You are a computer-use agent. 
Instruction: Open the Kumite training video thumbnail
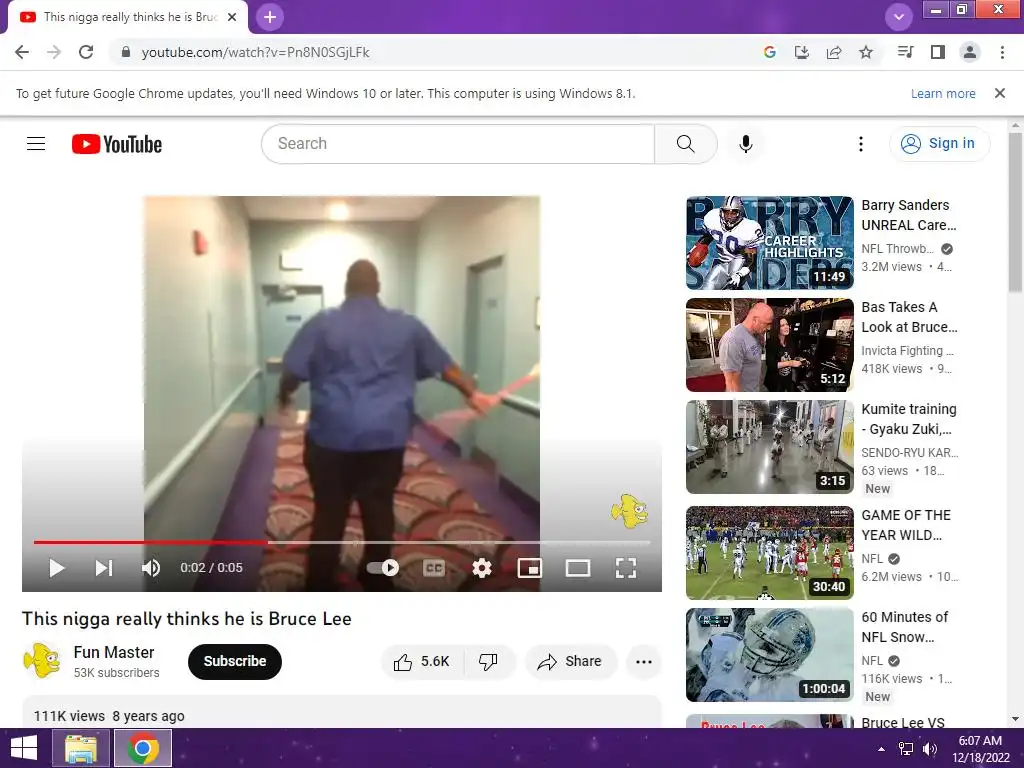(770, 447)
